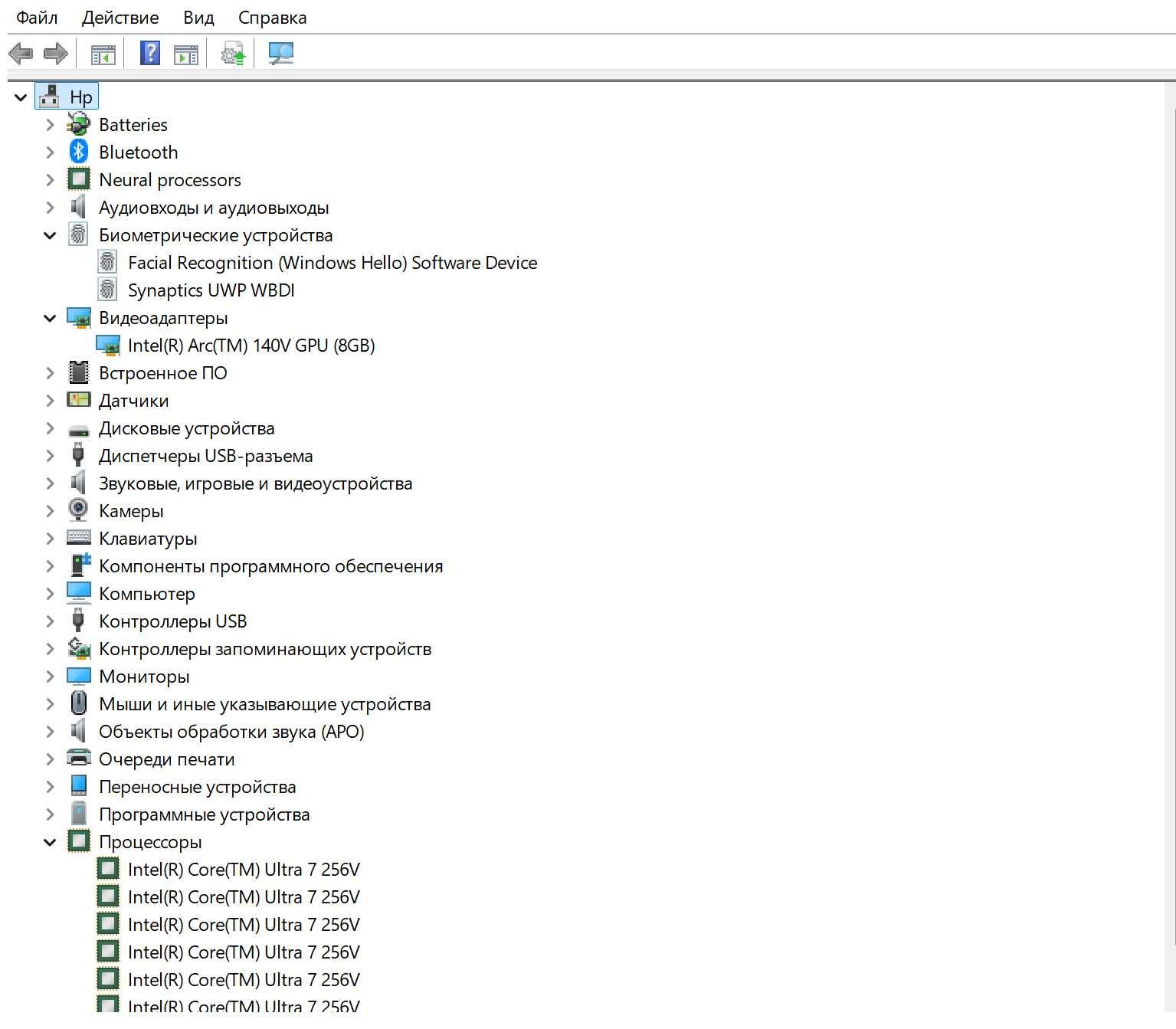1176x1029 pixels.
Task: Toggle the action pane toolbar icon
Action: pyautogui.click(x=186, y=54)
